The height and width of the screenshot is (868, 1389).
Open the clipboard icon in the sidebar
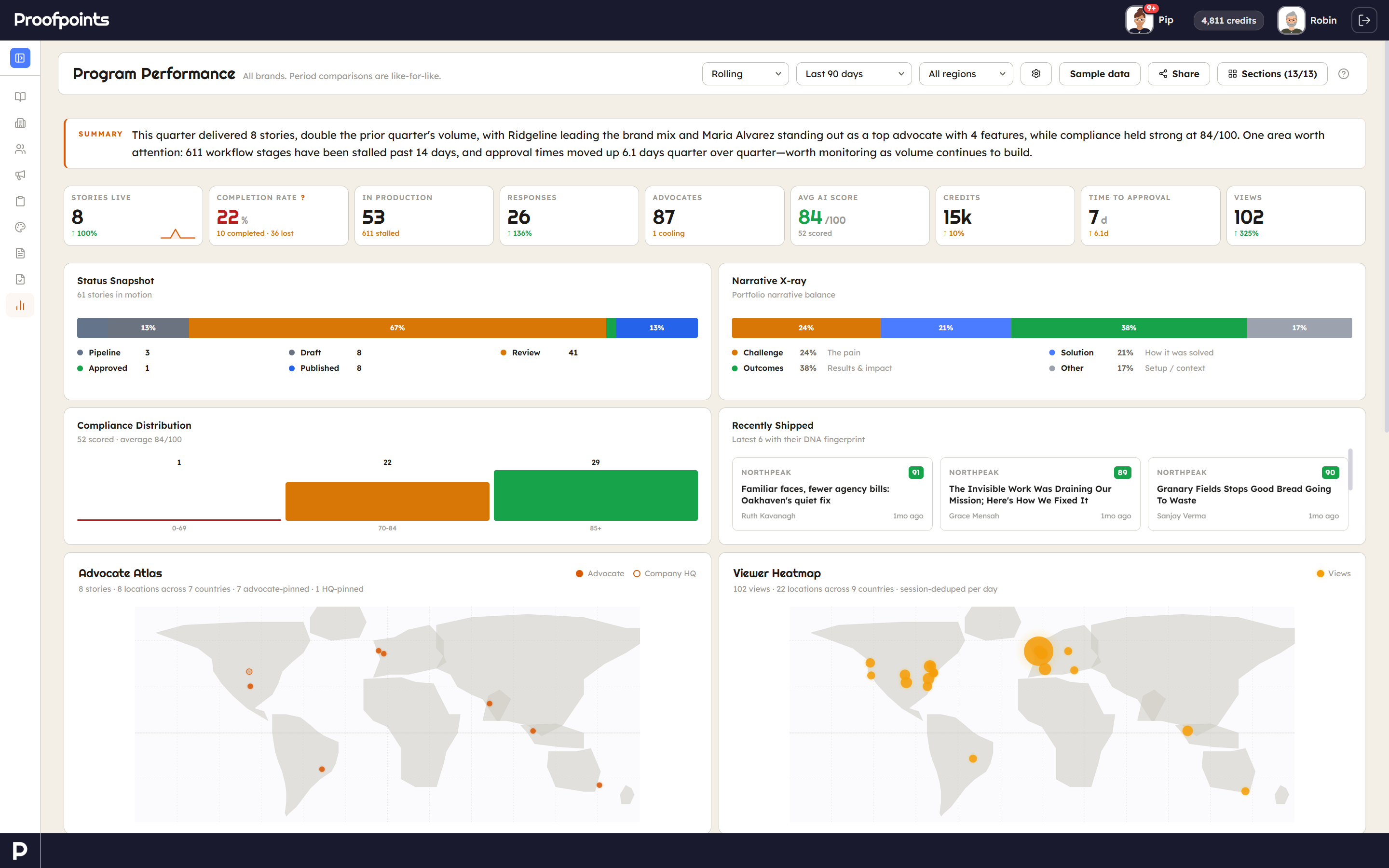(x=20, y=201)
